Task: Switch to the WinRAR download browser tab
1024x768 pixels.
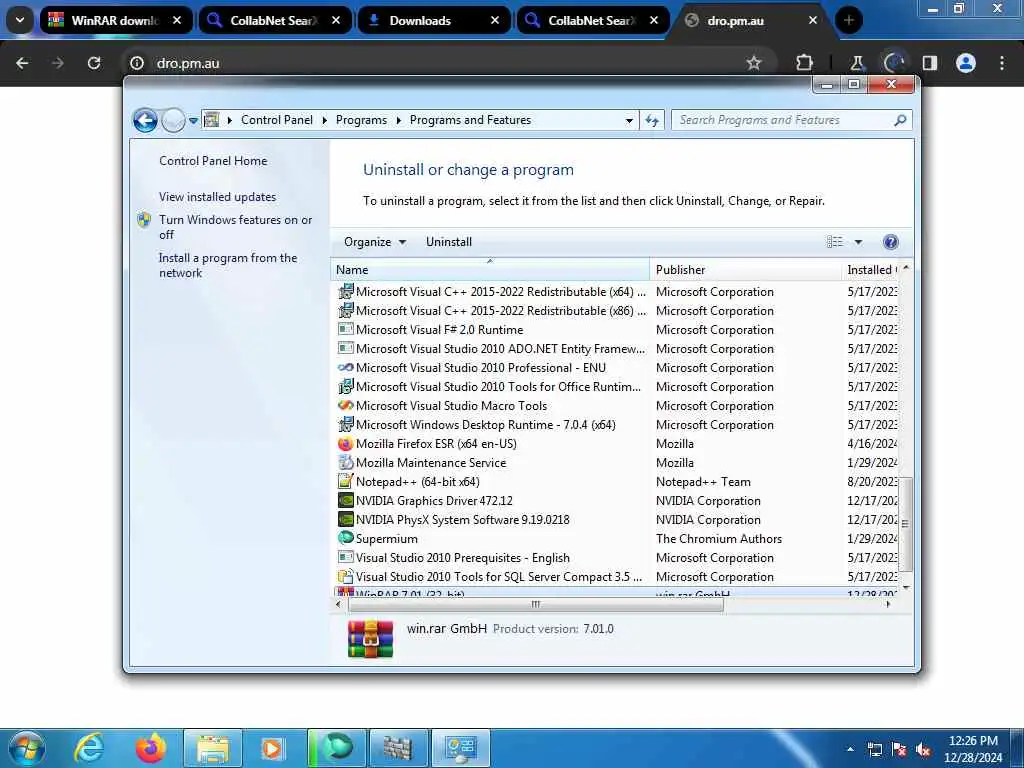Action: [116, 20]
